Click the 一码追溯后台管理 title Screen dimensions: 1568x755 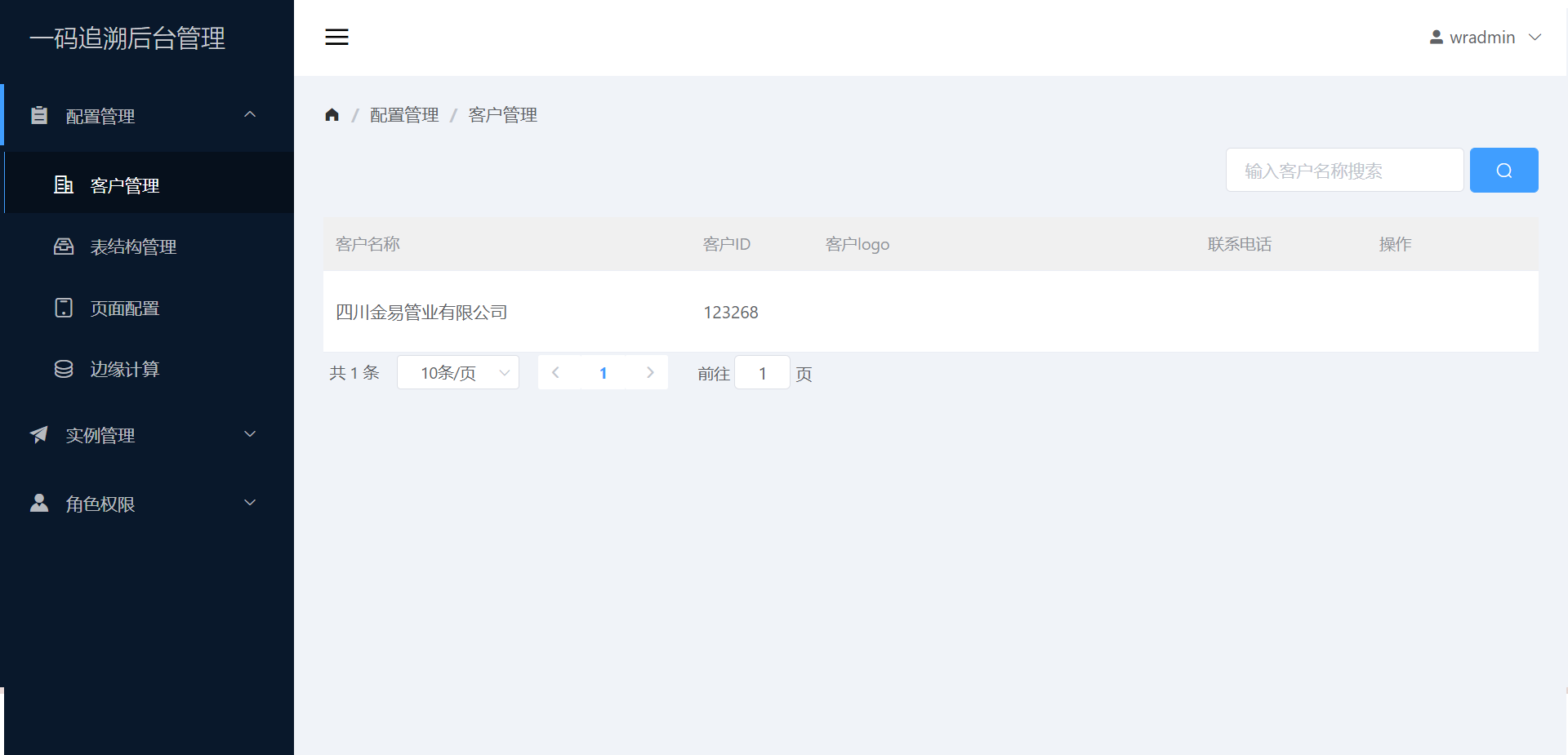pyautogui.click(x=127, y=38)
